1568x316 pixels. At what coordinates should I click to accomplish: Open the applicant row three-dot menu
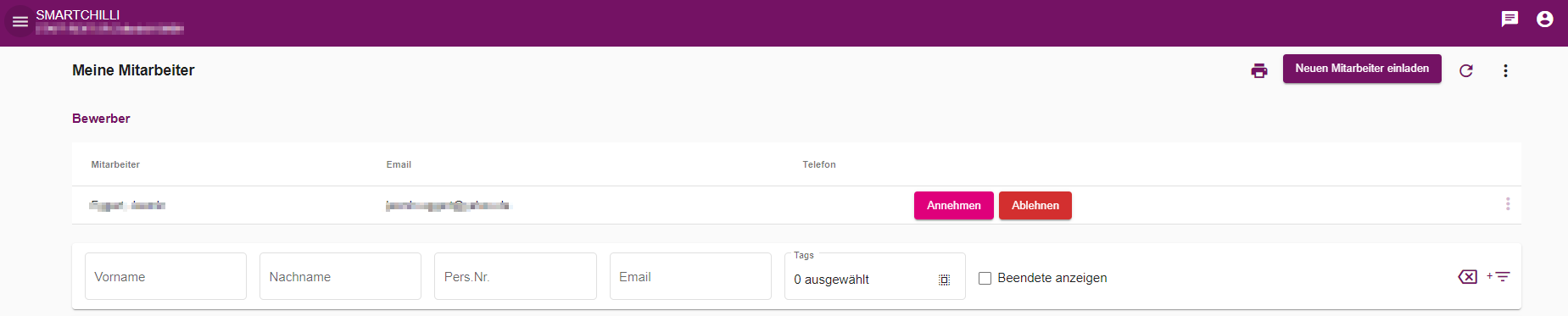(x=1508, y=204)
